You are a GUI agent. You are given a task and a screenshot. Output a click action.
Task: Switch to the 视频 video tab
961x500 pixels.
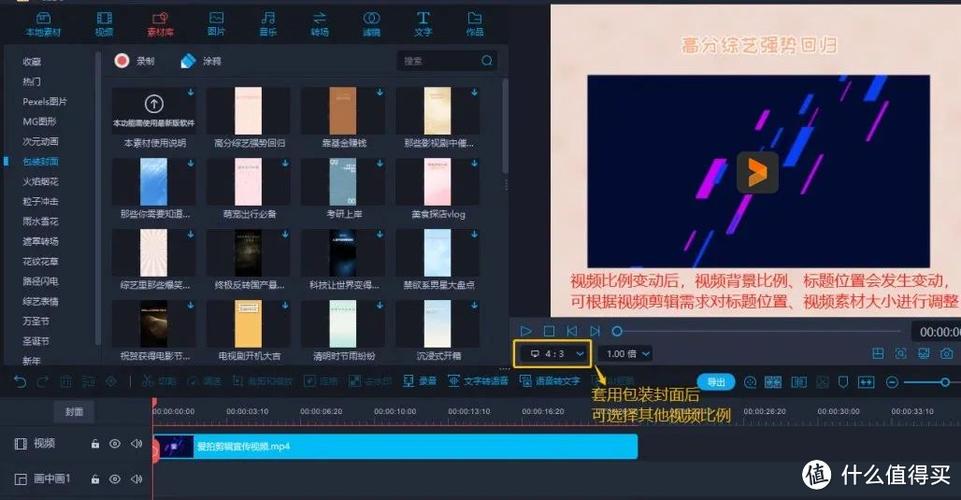point(104,25)
